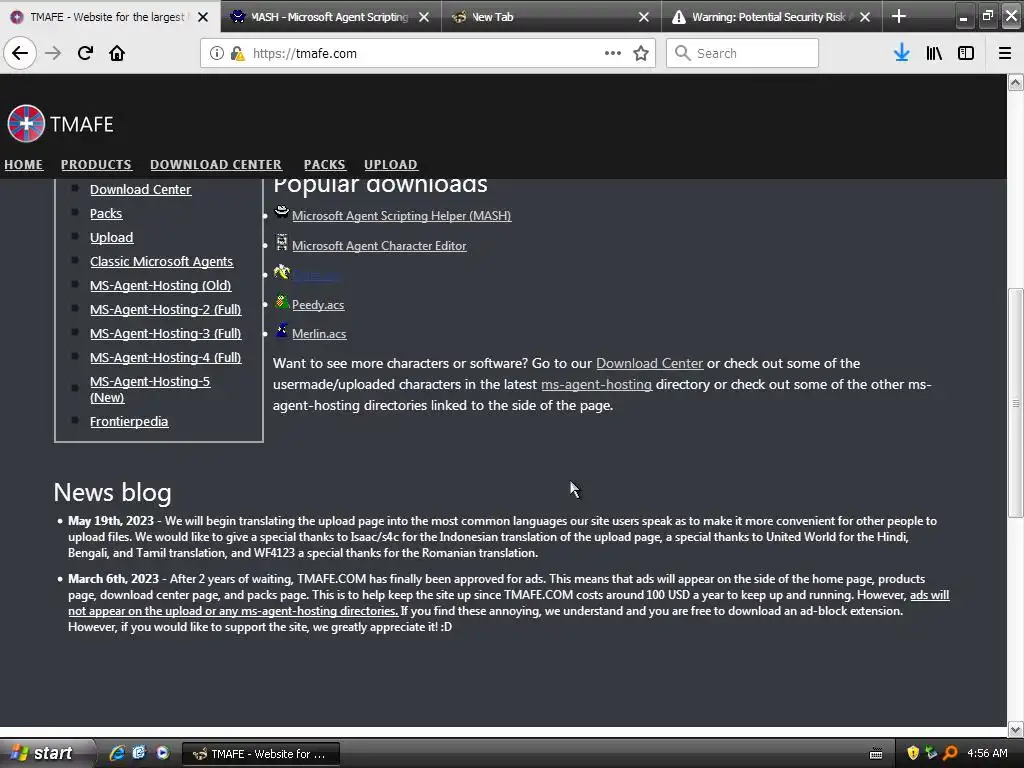Close the MASH tab

[x=424, y=17]
